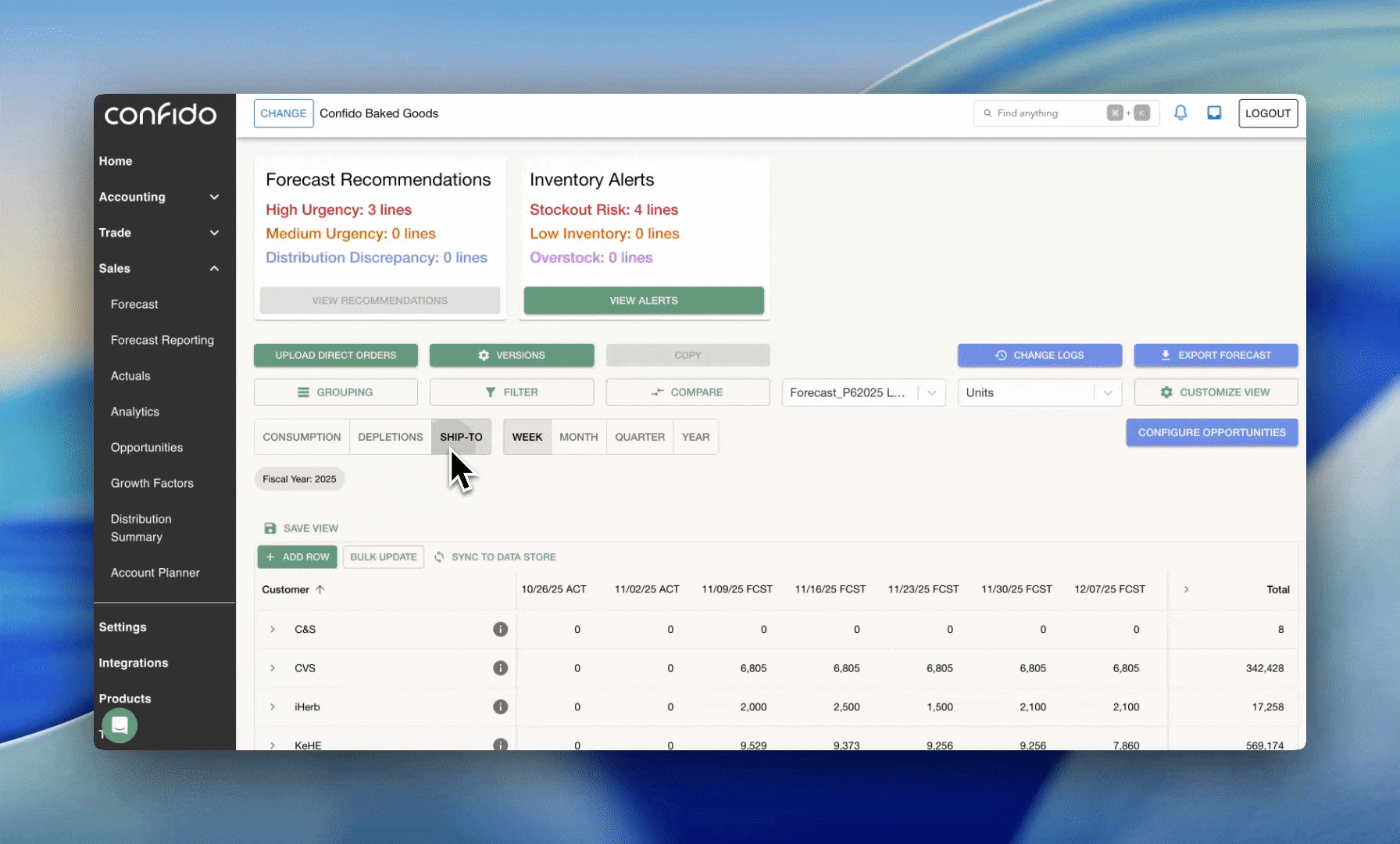Open the Grouping options
Image resolution: width=1400 pixels, height=844 pixels.
coord(336,392)
